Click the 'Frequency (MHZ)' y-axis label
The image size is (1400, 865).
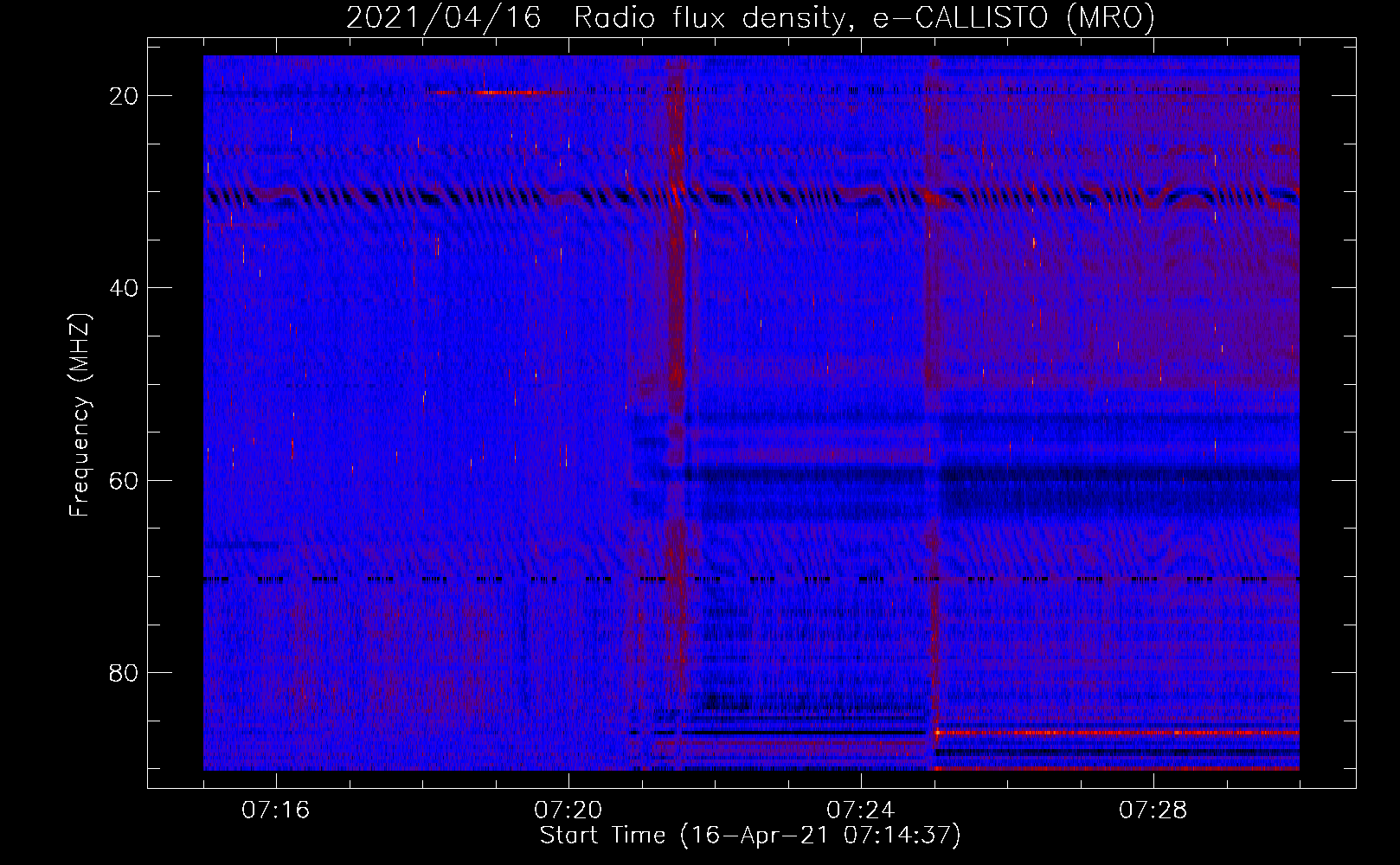(80, 415)
